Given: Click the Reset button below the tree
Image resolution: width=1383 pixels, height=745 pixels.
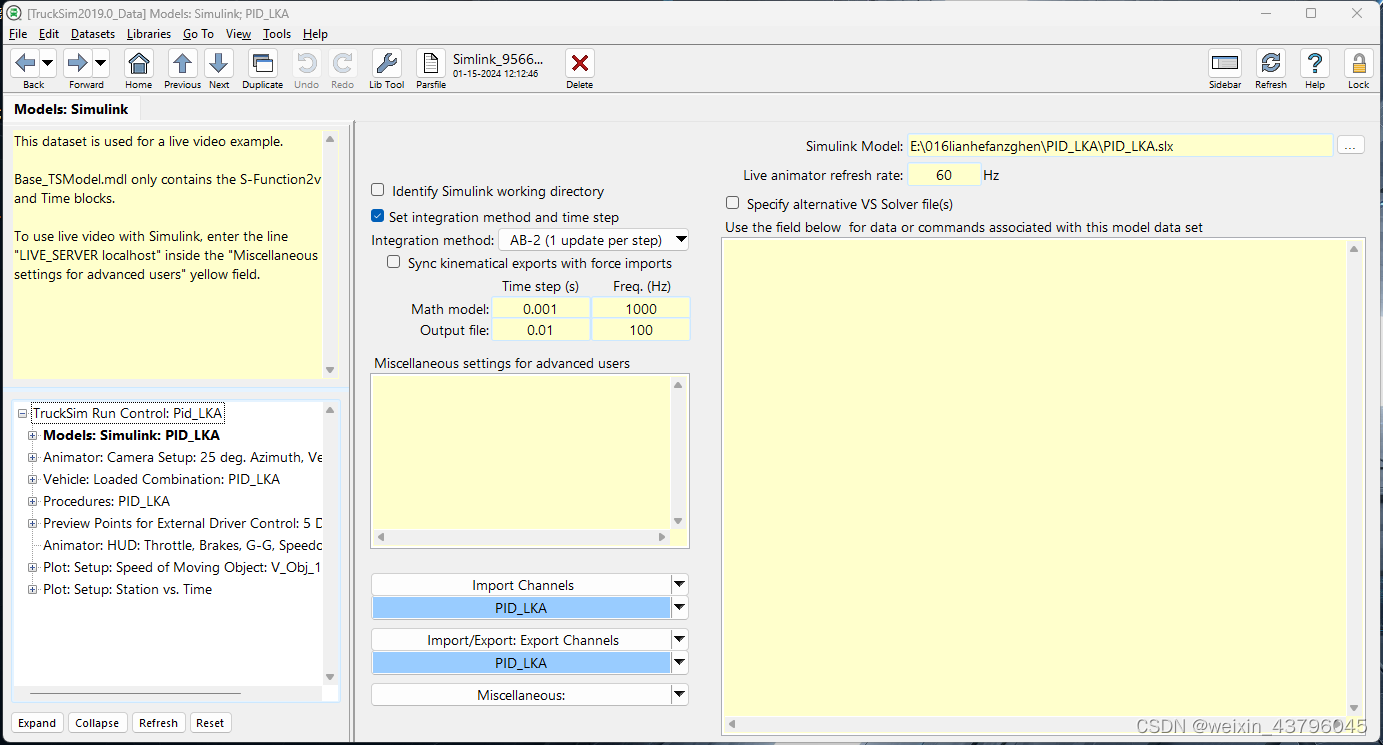Looking at the screenshot, I should coord(210,723).
